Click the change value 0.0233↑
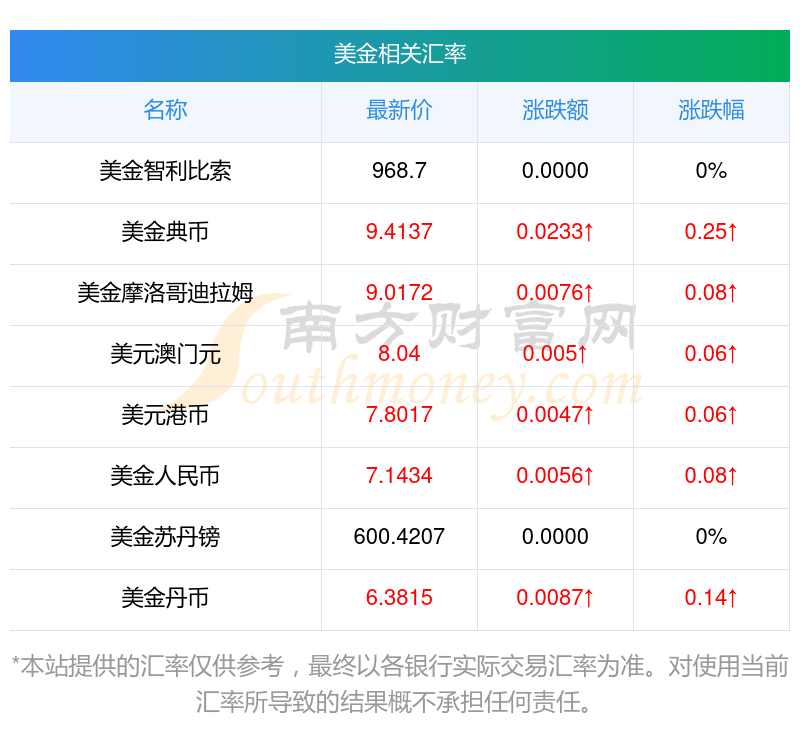 point(555,232)
